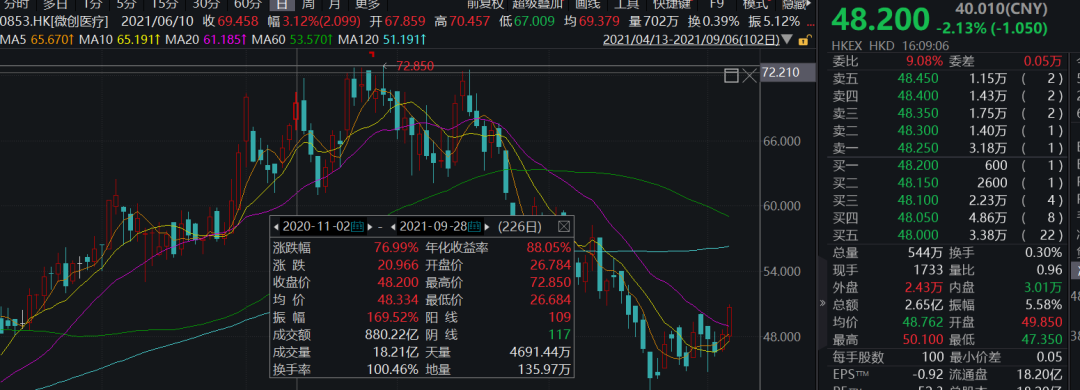Select the 5分 five-minute period tab
Viewport: 1080px width, 390px height.
(x=127, y=4)
